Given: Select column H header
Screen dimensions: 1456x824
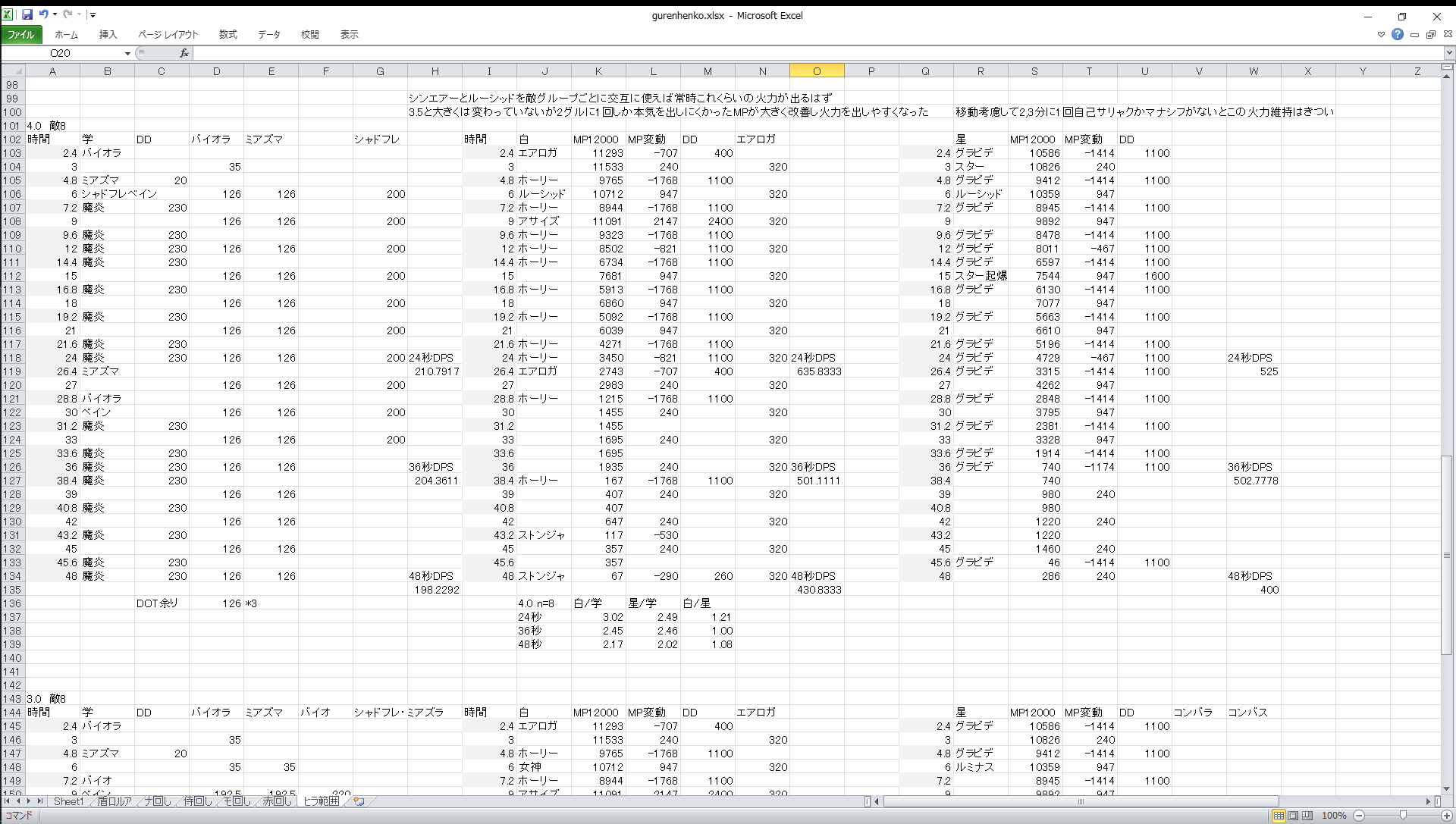Looking at the screenshot, I should click(x=435, y=71).
